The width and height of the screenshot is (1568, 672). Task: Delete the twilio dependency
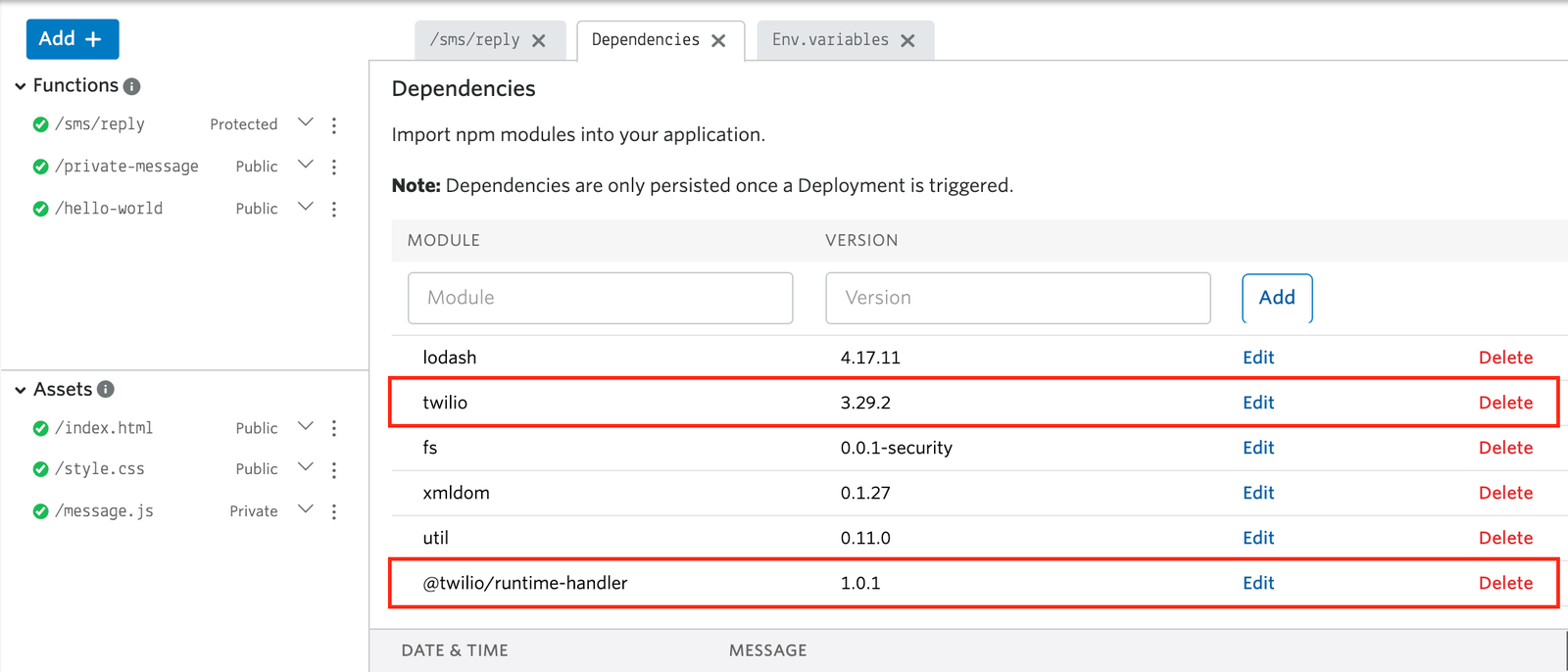click(1505, 403)
